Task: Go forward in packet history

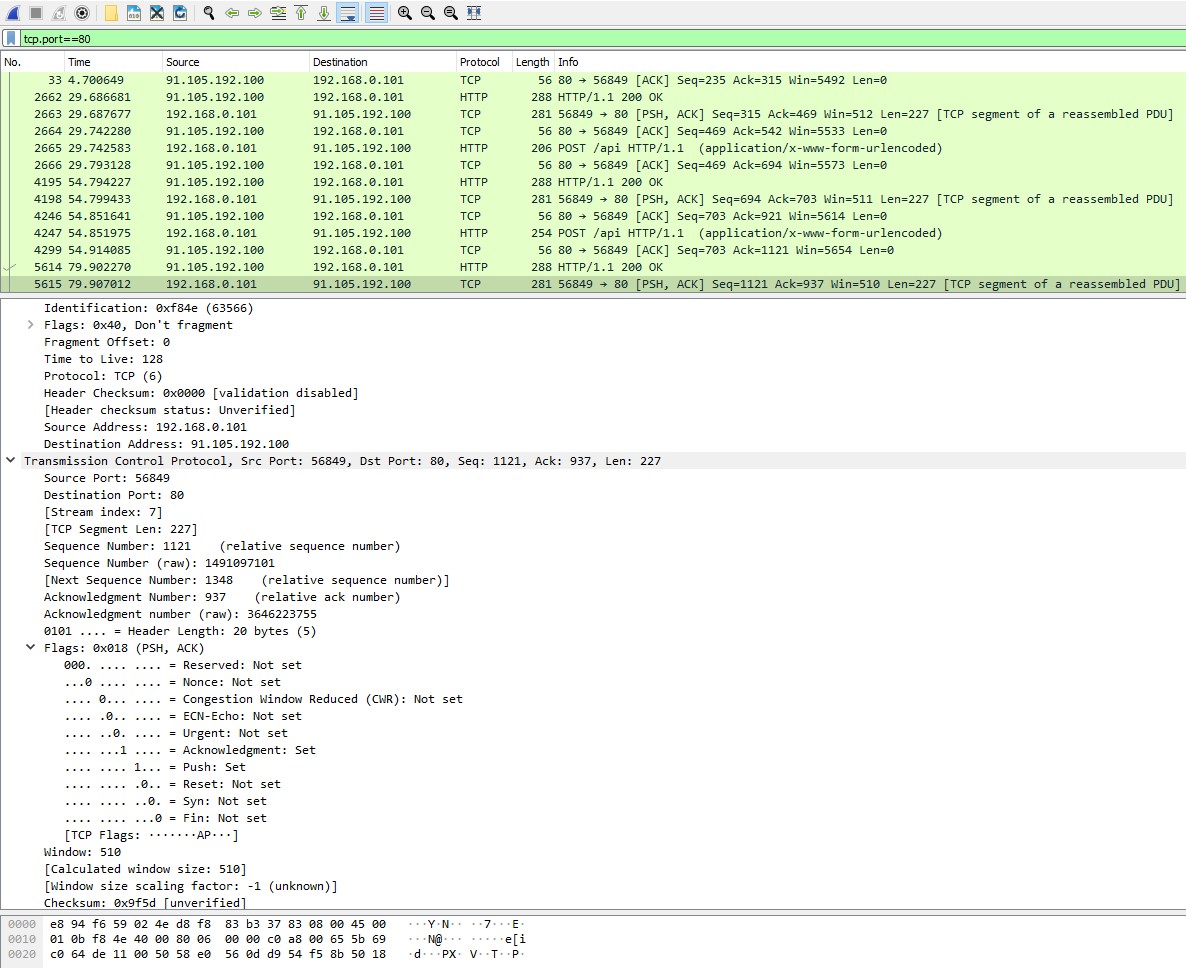Action: pyautogui.click(x=255, y=13)
